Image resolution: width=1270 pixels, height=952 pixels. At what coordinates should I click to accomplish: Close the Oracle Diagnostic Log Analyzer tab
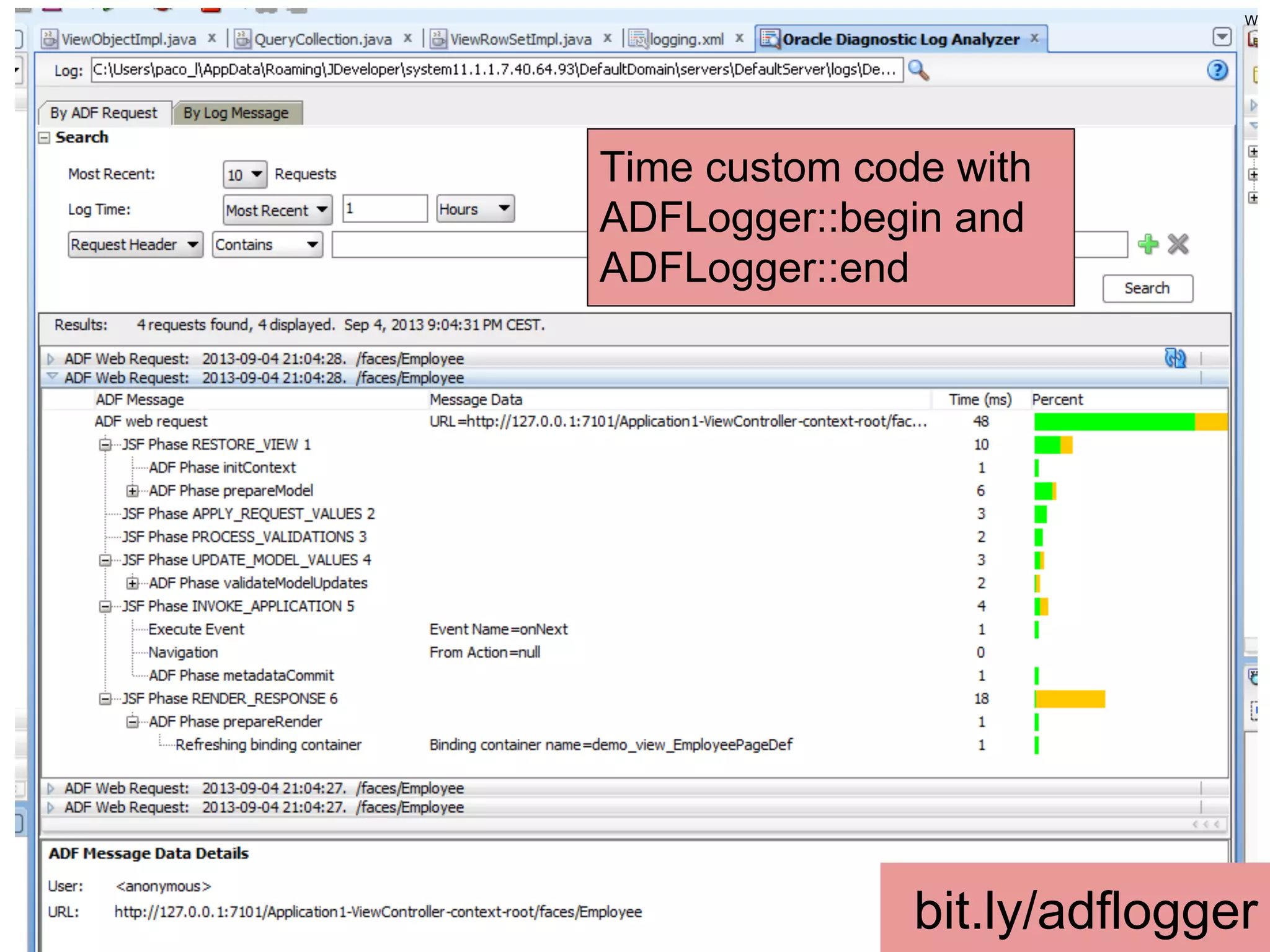(1034, 38)
